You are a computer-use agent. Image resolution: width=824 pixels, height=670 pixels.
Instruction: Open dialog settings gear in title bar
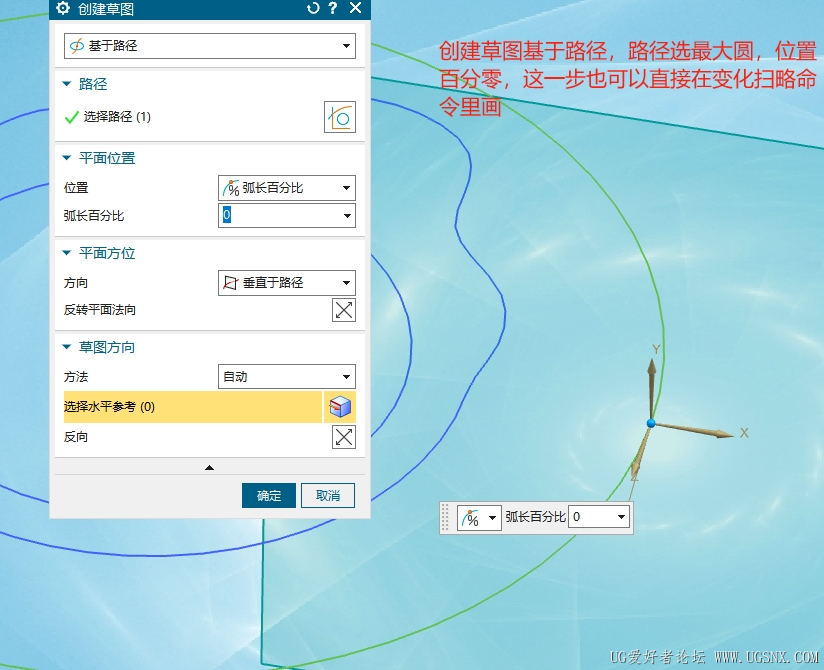(x=63, y=8)
